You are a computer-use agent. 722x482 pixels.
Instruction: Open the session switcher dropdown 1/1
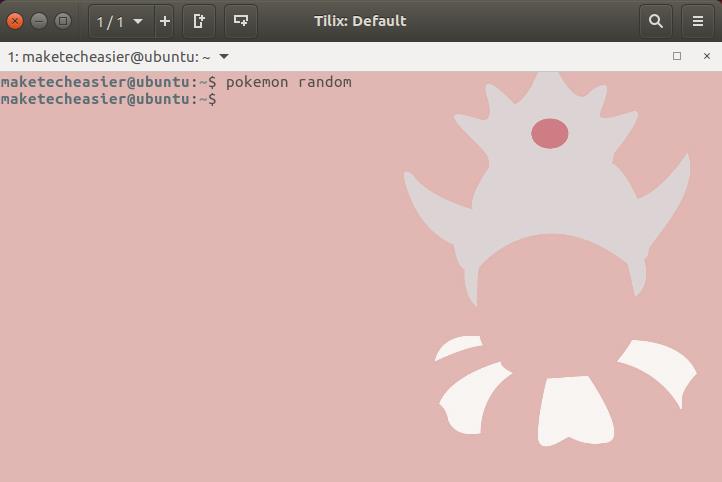pos(121,21)
